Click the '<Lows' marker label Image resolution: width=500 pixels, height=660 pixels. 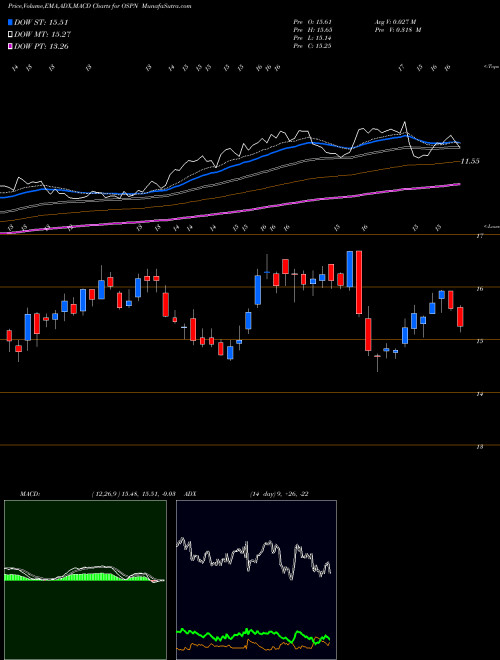(492, 226)
